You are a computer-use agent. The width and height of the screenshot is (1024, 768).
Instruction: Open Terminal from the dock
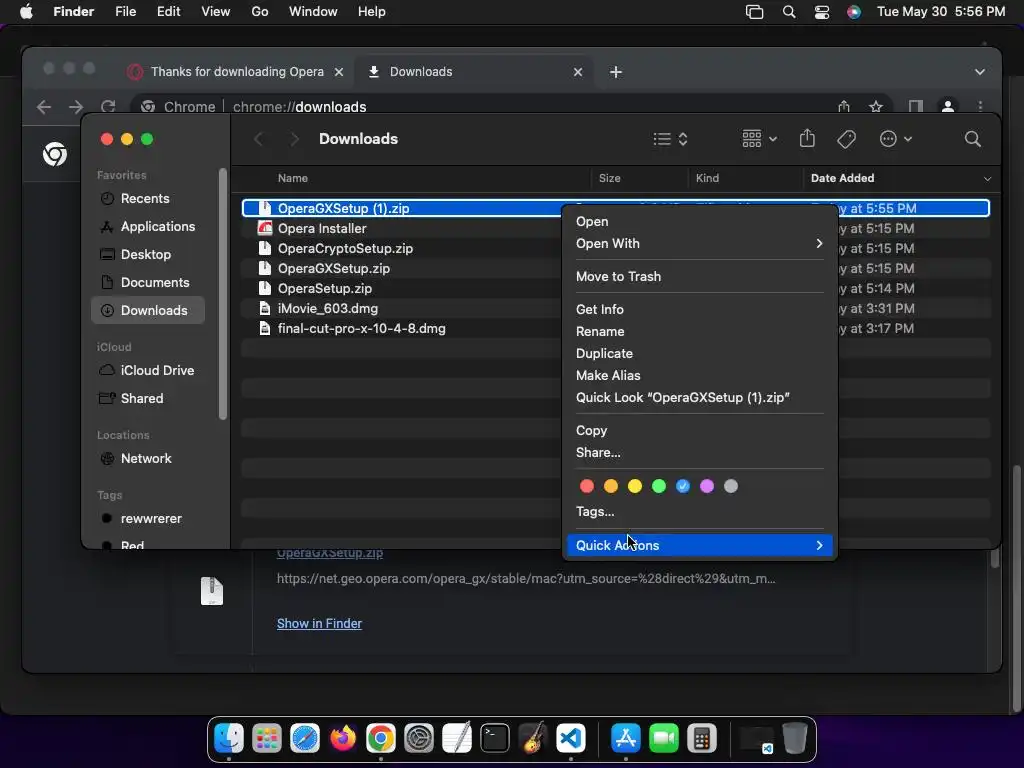(x=494, y=739)
